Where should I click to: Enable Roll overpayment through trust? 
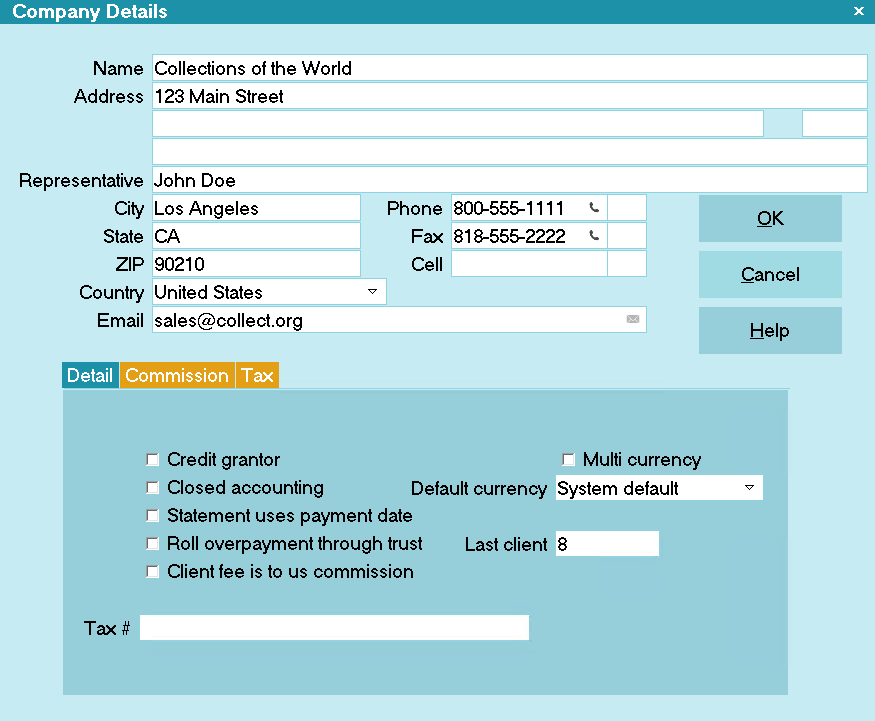(152, 543)
